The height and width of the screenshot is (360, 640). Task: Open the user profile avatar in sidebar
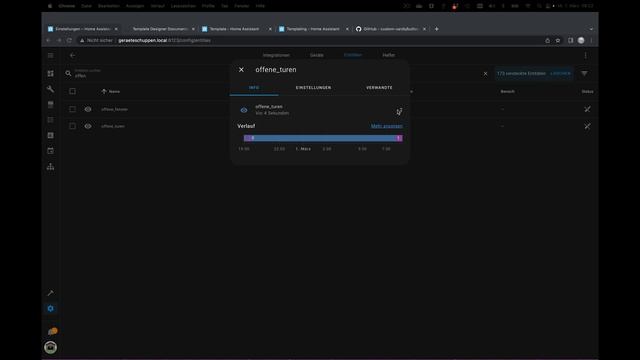pos(51,347)
